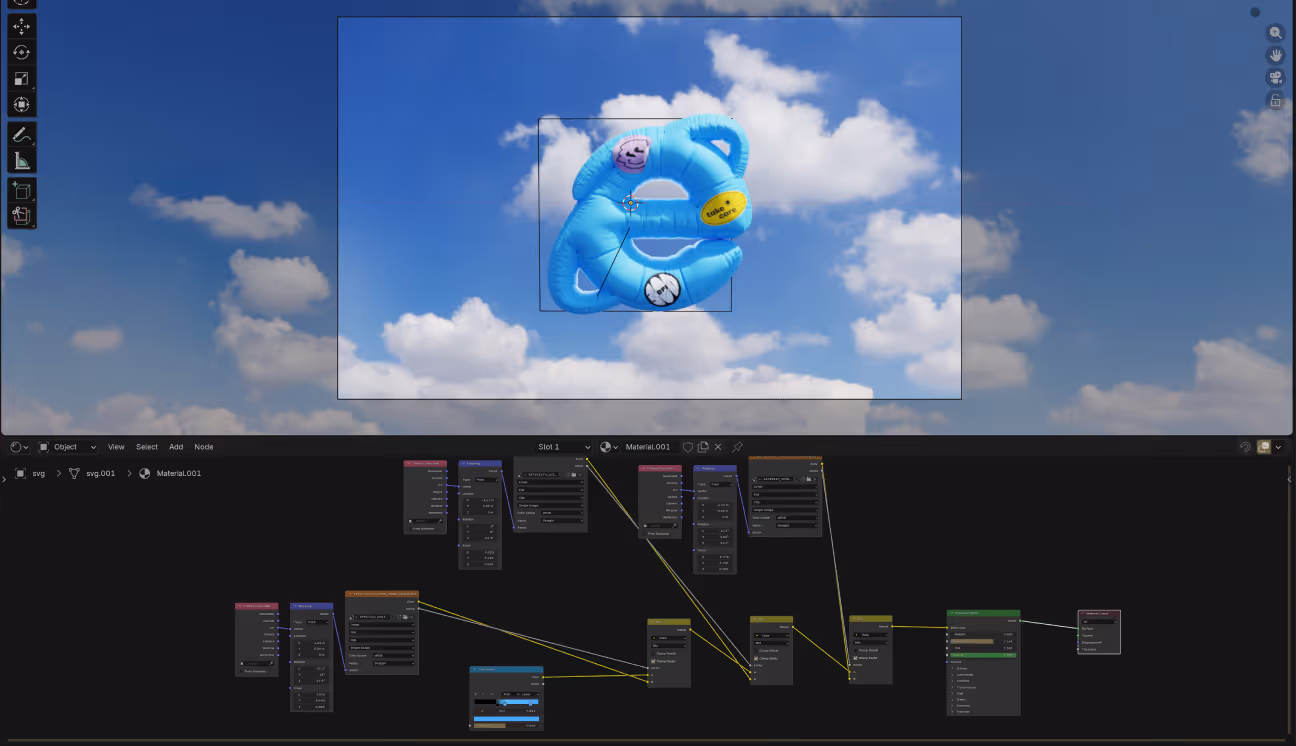Click the gradient bar on Color Ramp node

506,703
